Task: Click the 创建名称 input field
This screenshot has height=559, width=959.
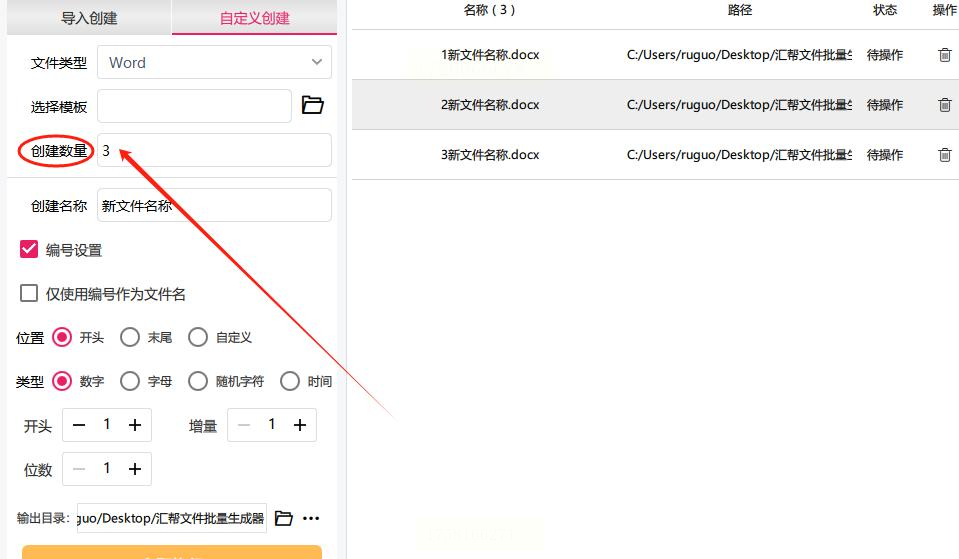Action: point(214,205)
